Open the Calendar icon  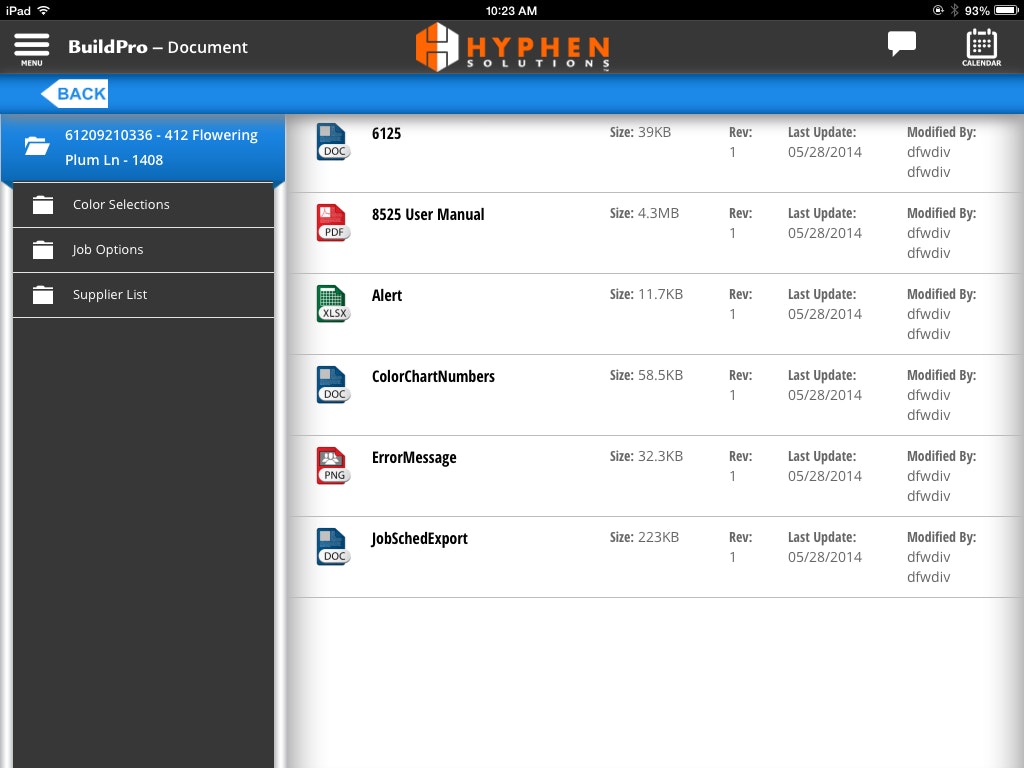point(980,46)
